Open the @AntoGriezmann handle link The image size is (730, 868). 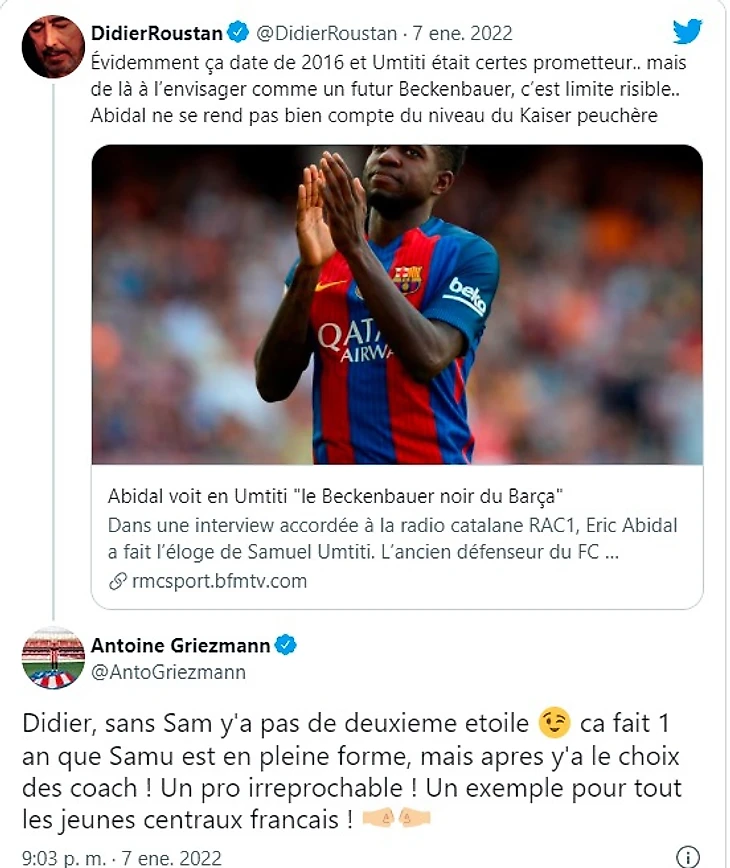168,673
